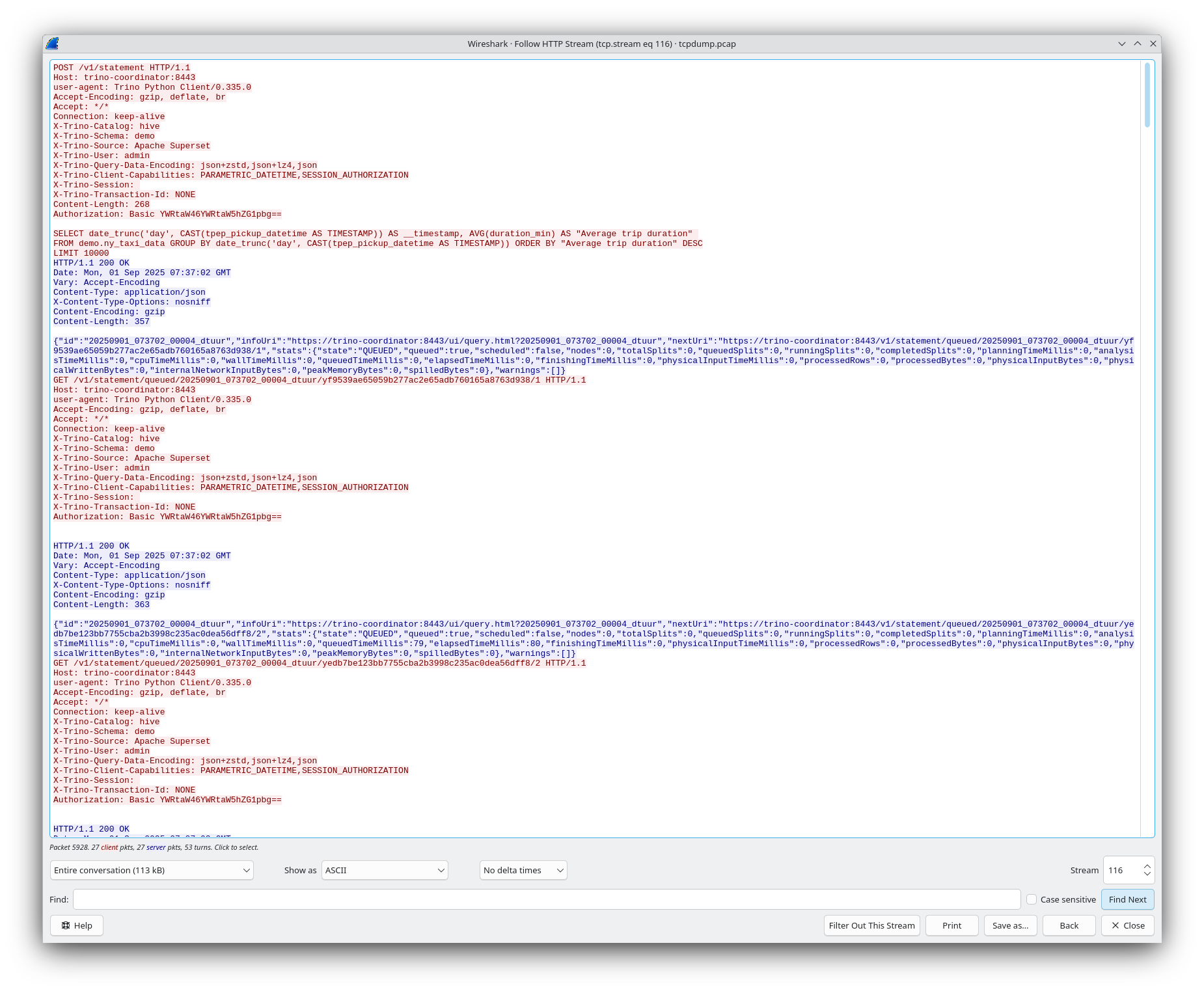The width and height of the screenshot is (1204, 993).
Task: Click the Find Next button
Action: (x=1127, y=899)
